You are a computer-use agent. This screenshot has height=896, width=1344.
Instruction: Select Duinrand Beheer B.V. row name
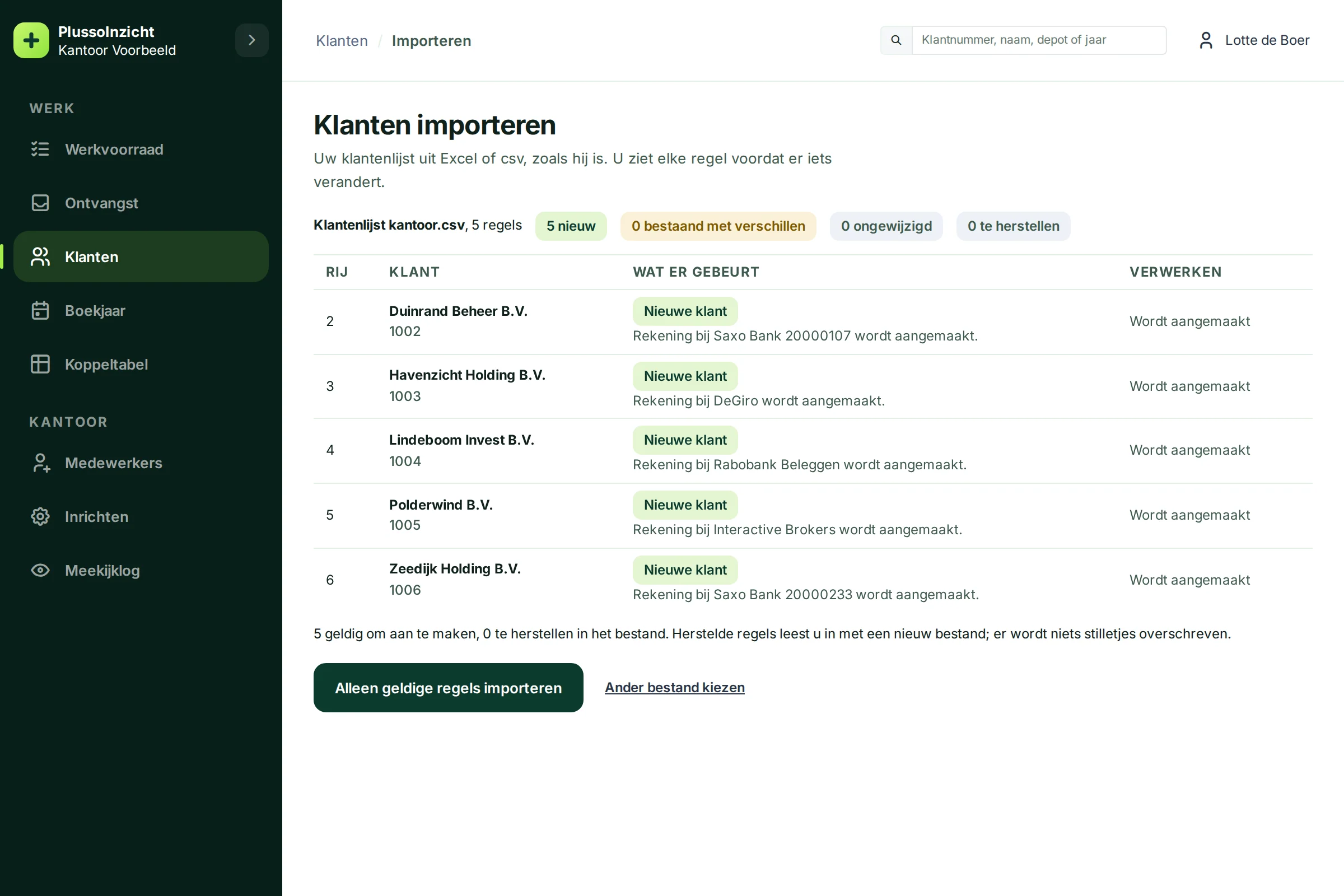[458, 311]
